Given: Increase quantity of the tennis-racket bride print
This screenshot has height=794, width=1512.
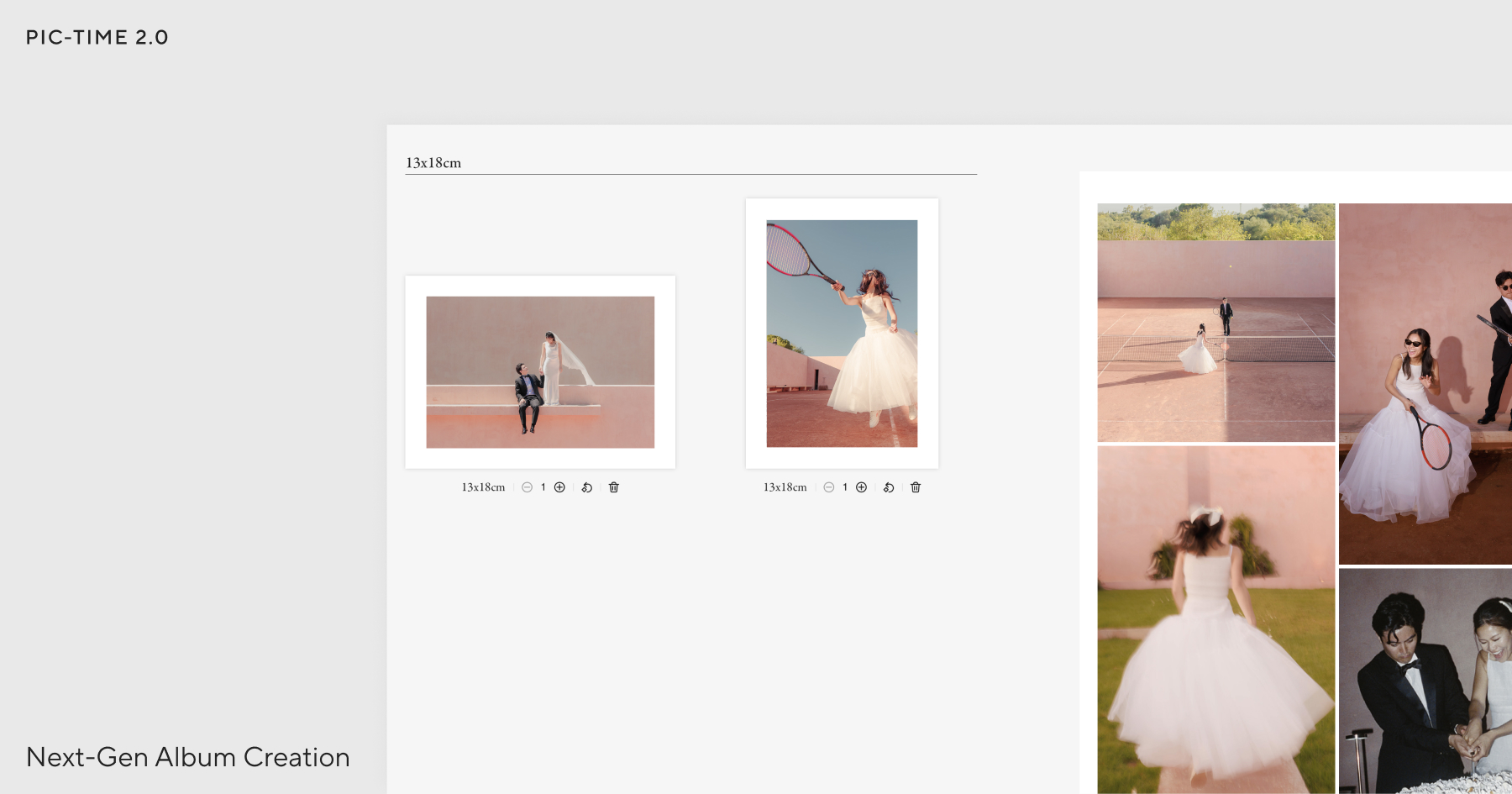Looking at the screenshot, I should [861, 487].
